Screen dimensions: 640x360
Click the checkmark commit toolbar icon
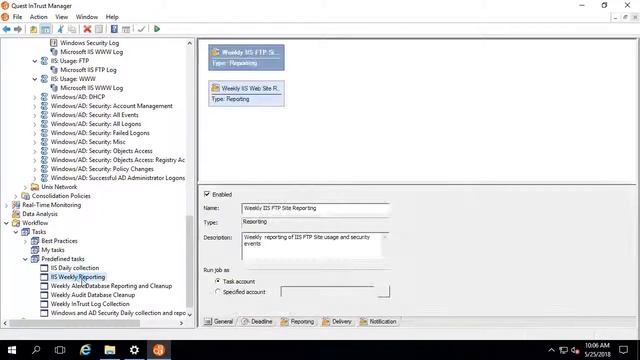142,29
